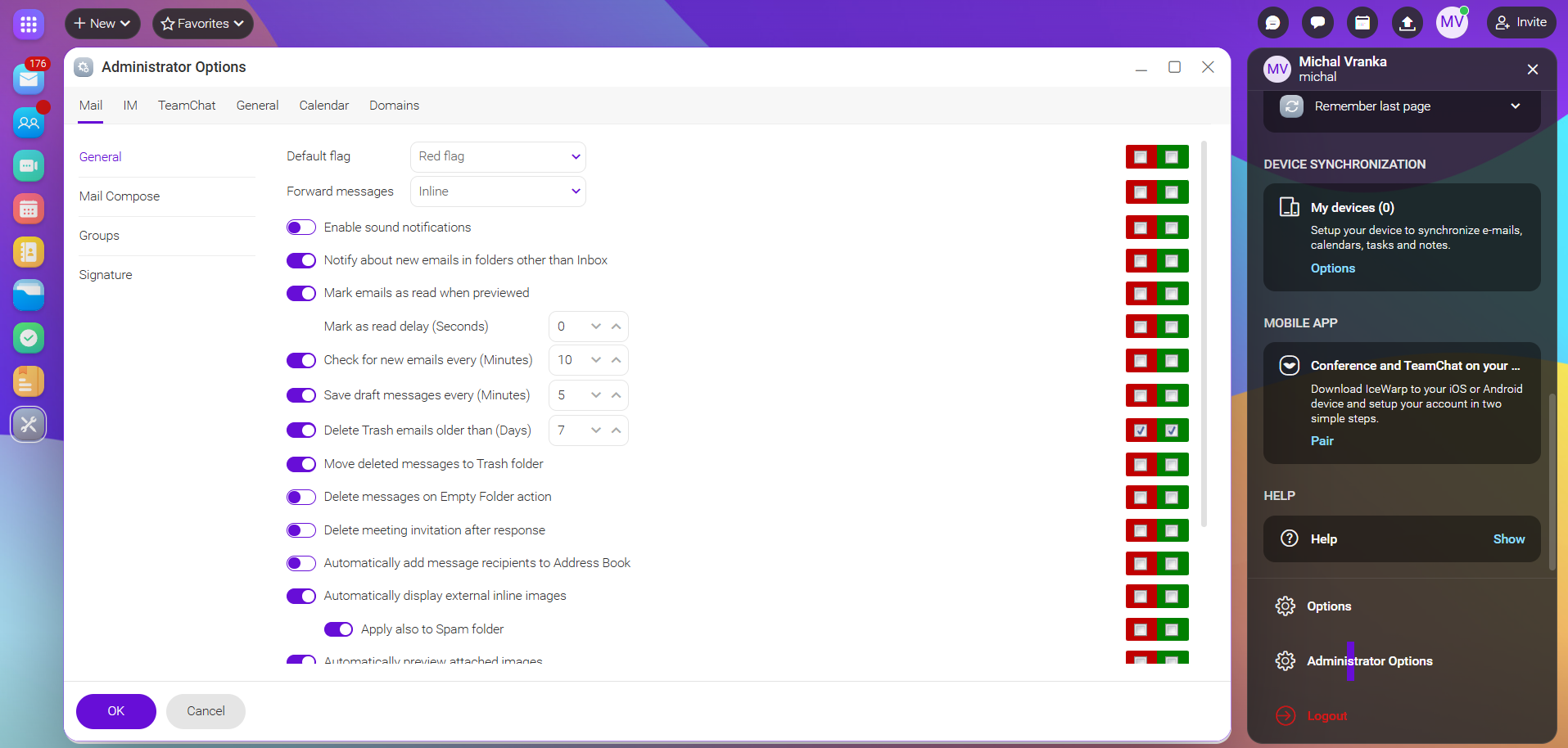Image resolution: width=1568 pixels, height=748 pixels.
Task: Switch to the Domains tab
Action: point(394,106)
